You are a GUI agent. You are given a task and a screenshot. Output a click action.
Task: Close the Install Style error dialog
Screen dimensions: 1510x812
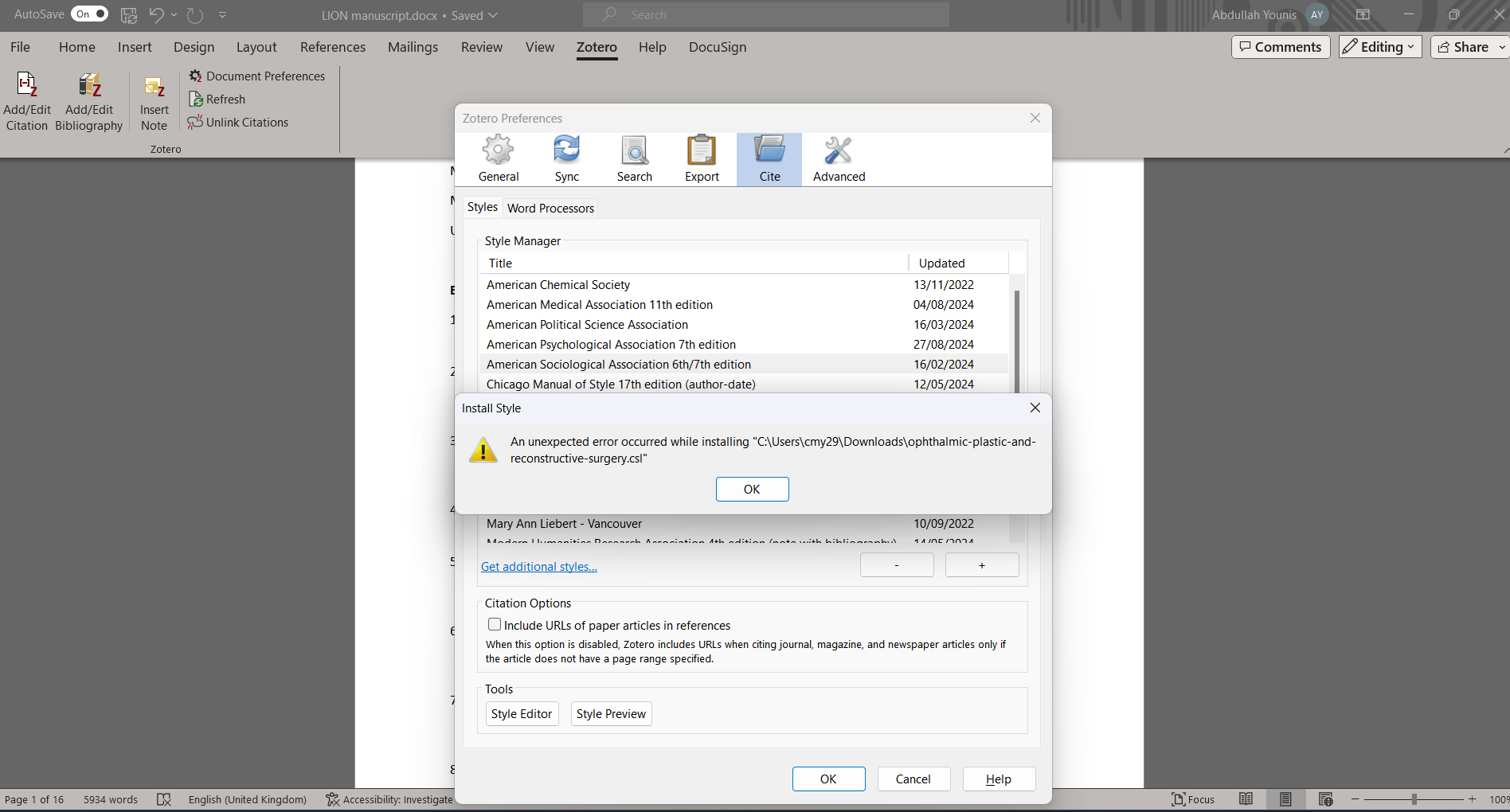[1035, 408]
